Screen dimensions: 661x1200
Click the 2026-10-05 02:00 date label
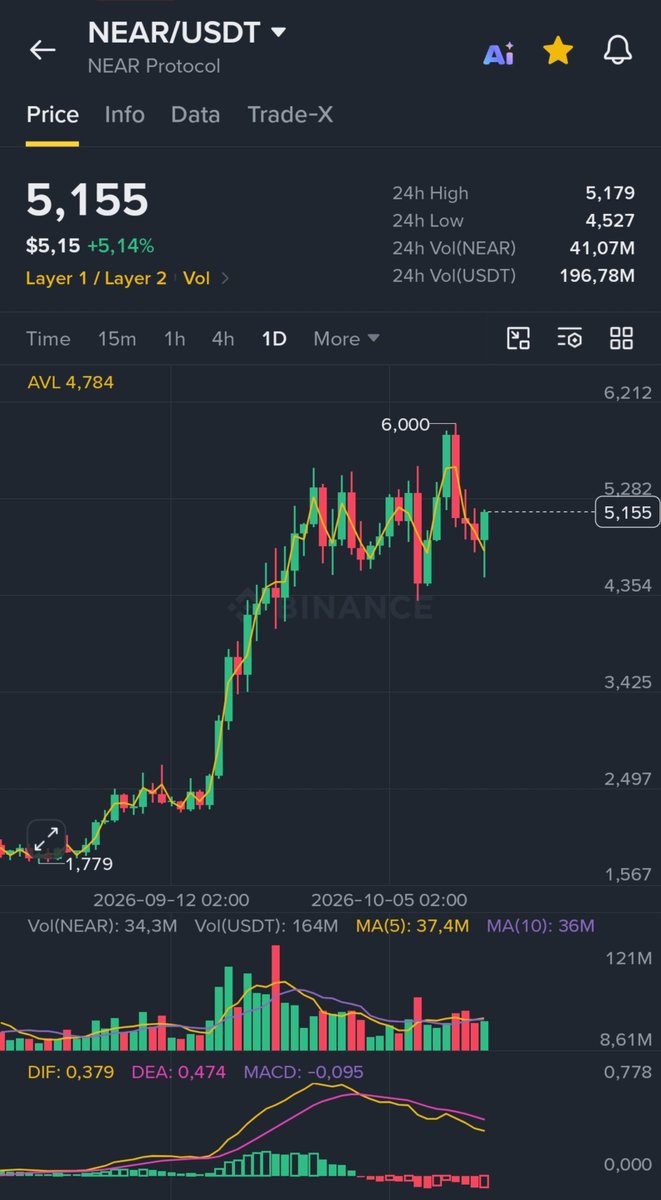click(389, 900)
